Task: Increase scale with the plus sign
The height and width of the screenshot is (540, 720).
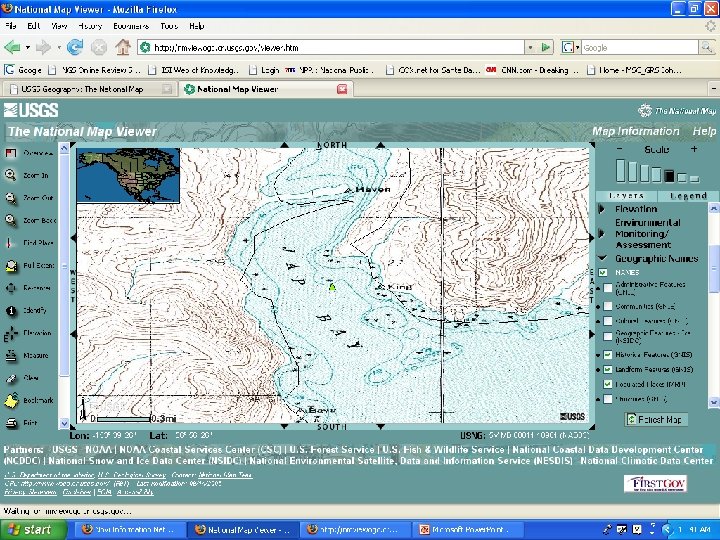Action: (x=694, y=149)
